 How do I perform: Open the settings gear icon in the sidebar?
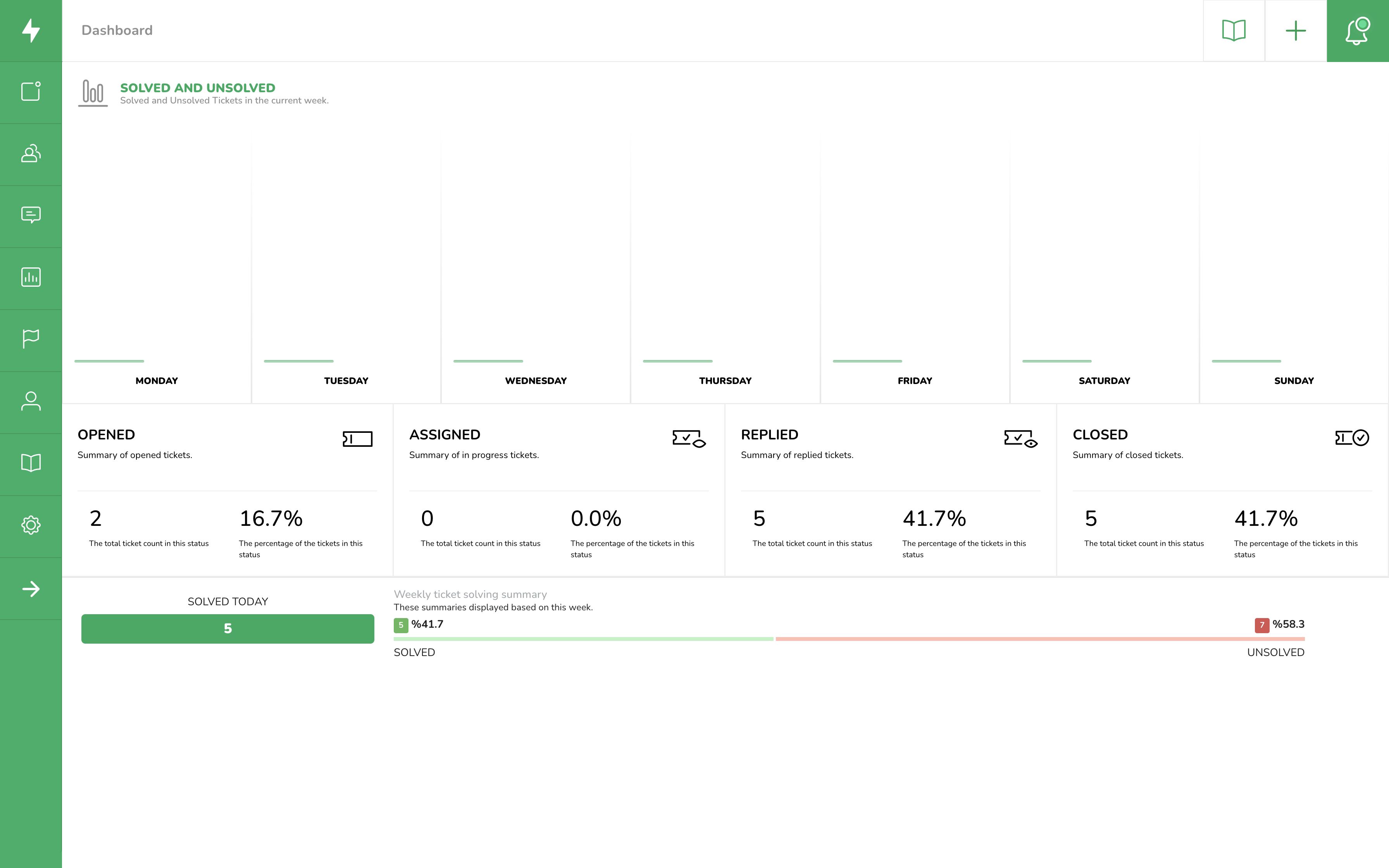pyautogui.click(x=31, y=525)
